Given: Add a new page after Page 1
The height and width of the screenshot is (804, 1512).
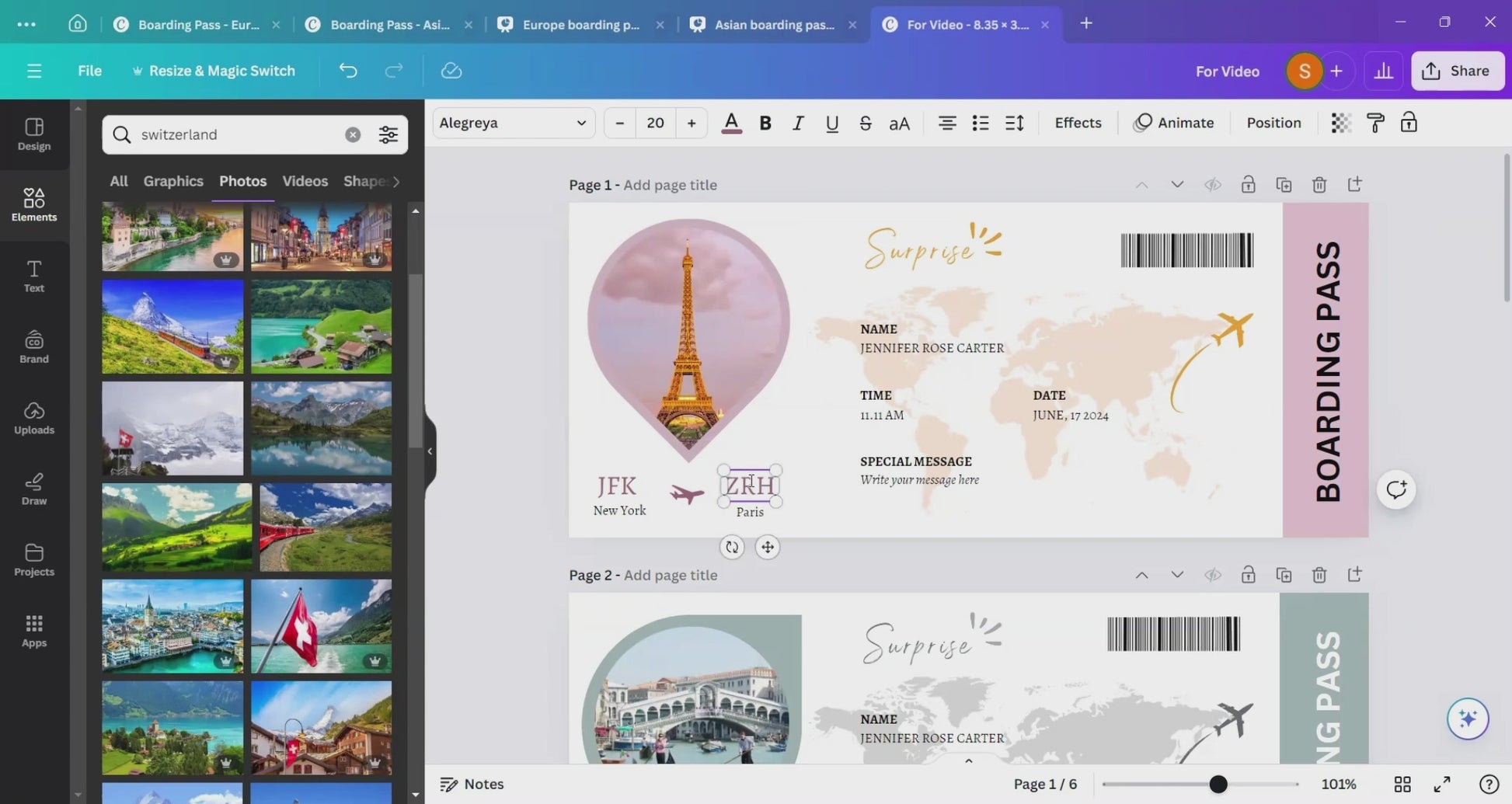Looking at the screenshot, I should 1354,184.
